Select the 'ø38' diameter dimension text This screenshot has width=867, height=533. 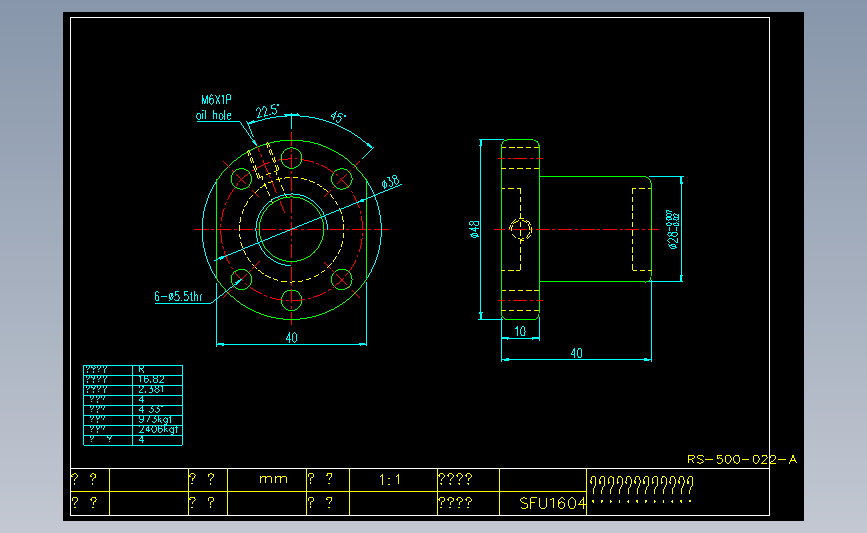[x=391, y=182]
